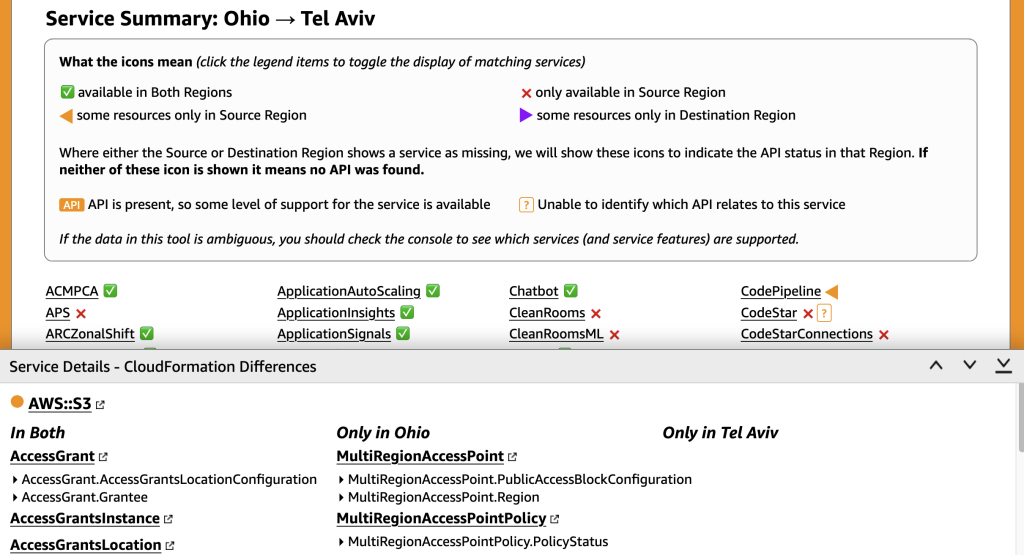Screen dimensions: 1024x555
Task: Click orange triangle beside CodePipeline
Action: (x=832, y=292)
